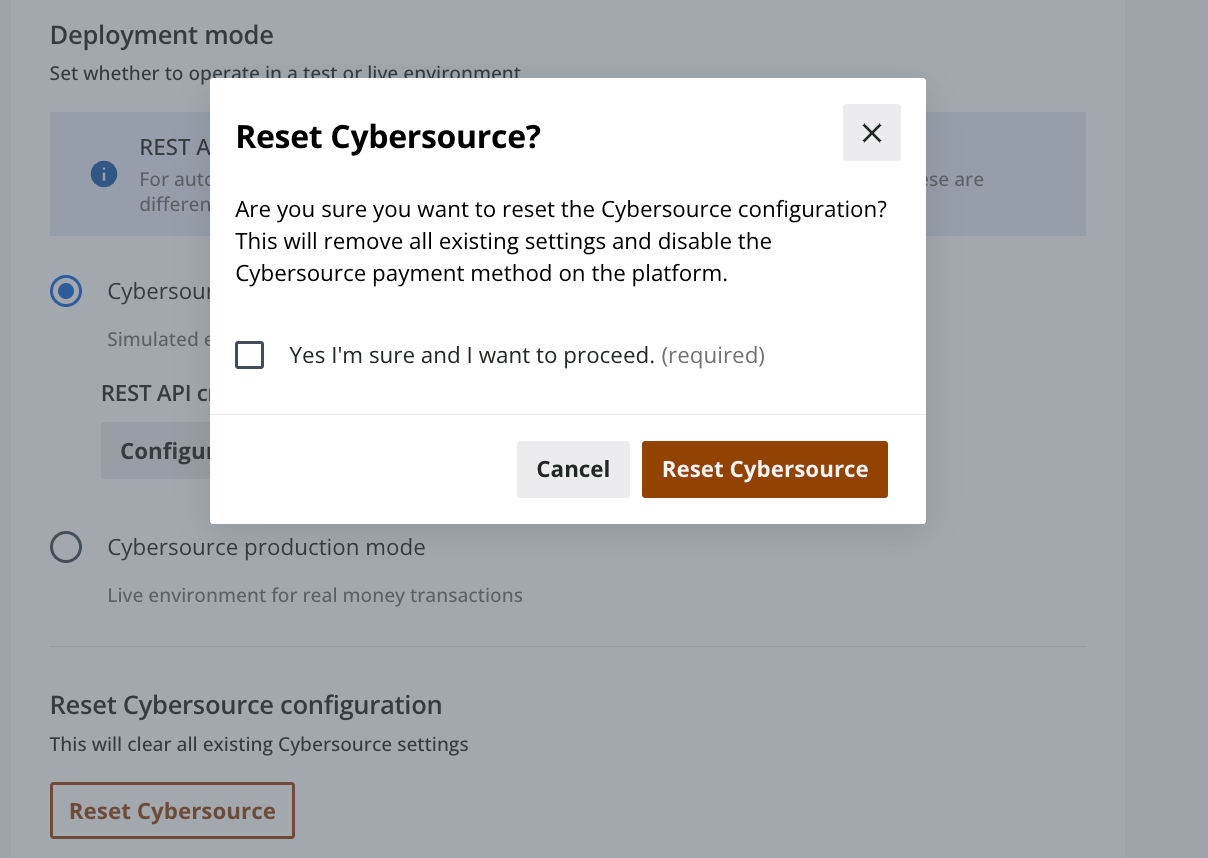Select the Cybersource production mode option
1208x858 pixels.
click(66, 547)
